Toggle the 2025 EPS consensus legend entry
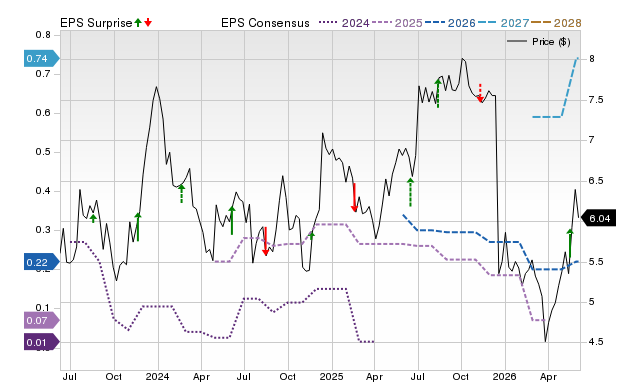 [x=397, y=23]
